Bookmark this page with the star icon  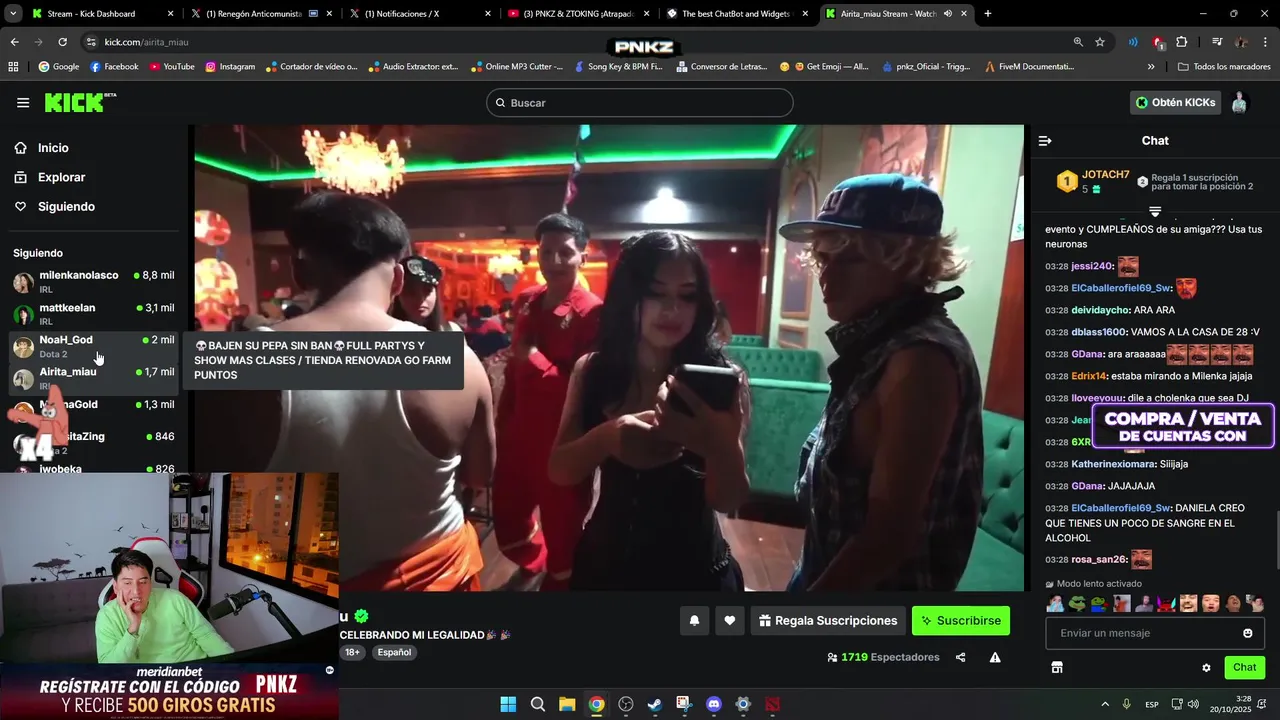click(1100, 42)
